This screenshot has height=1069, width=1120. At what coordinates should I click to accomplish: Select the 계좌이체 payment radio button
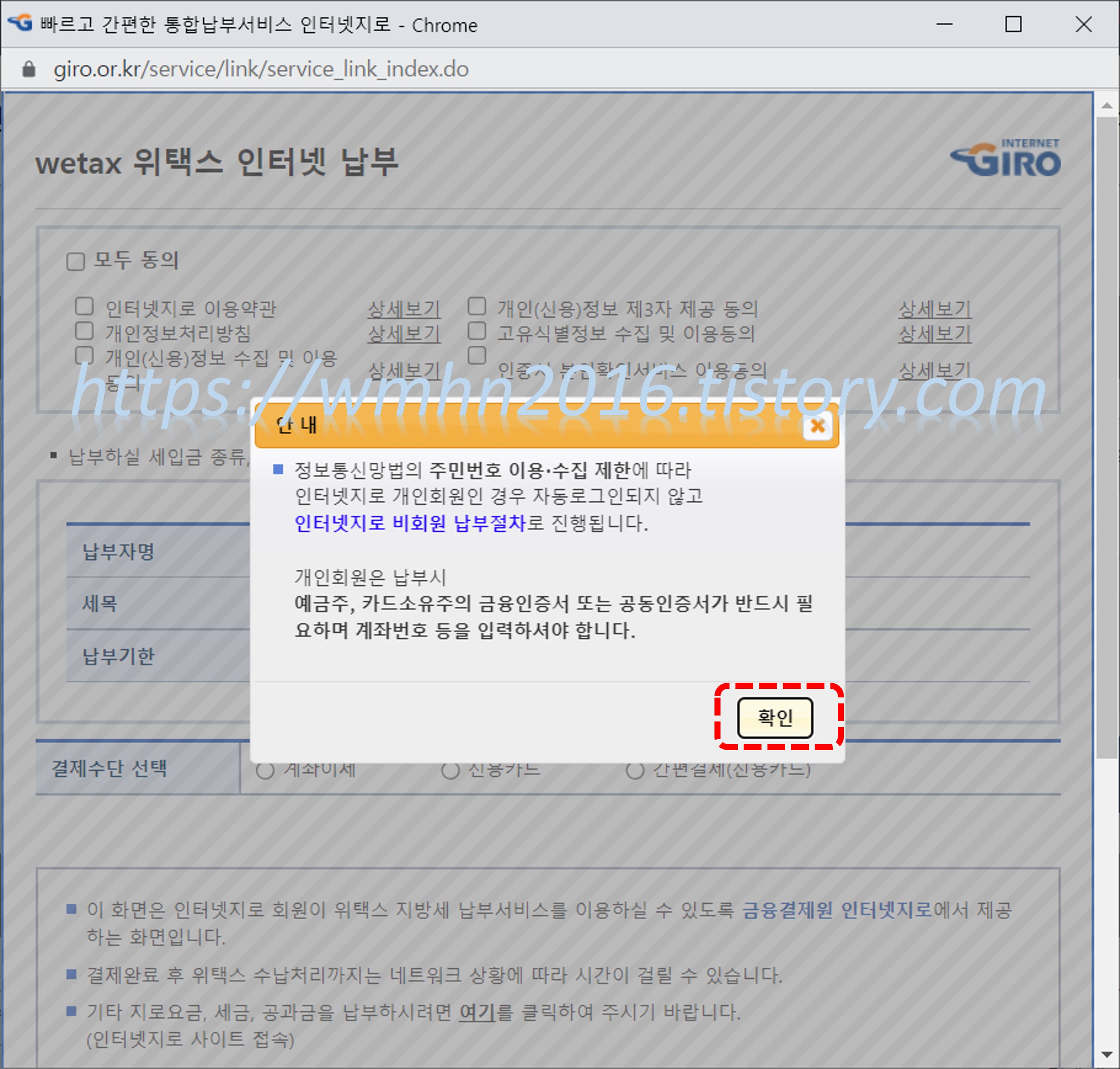(265, 770)
